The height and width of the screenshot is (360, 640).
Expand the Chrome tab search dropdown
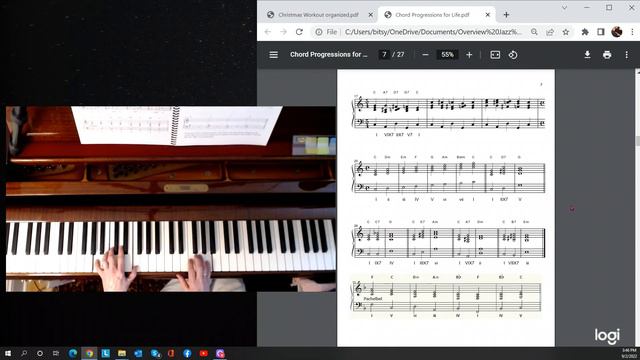click(x=564, y=7)
